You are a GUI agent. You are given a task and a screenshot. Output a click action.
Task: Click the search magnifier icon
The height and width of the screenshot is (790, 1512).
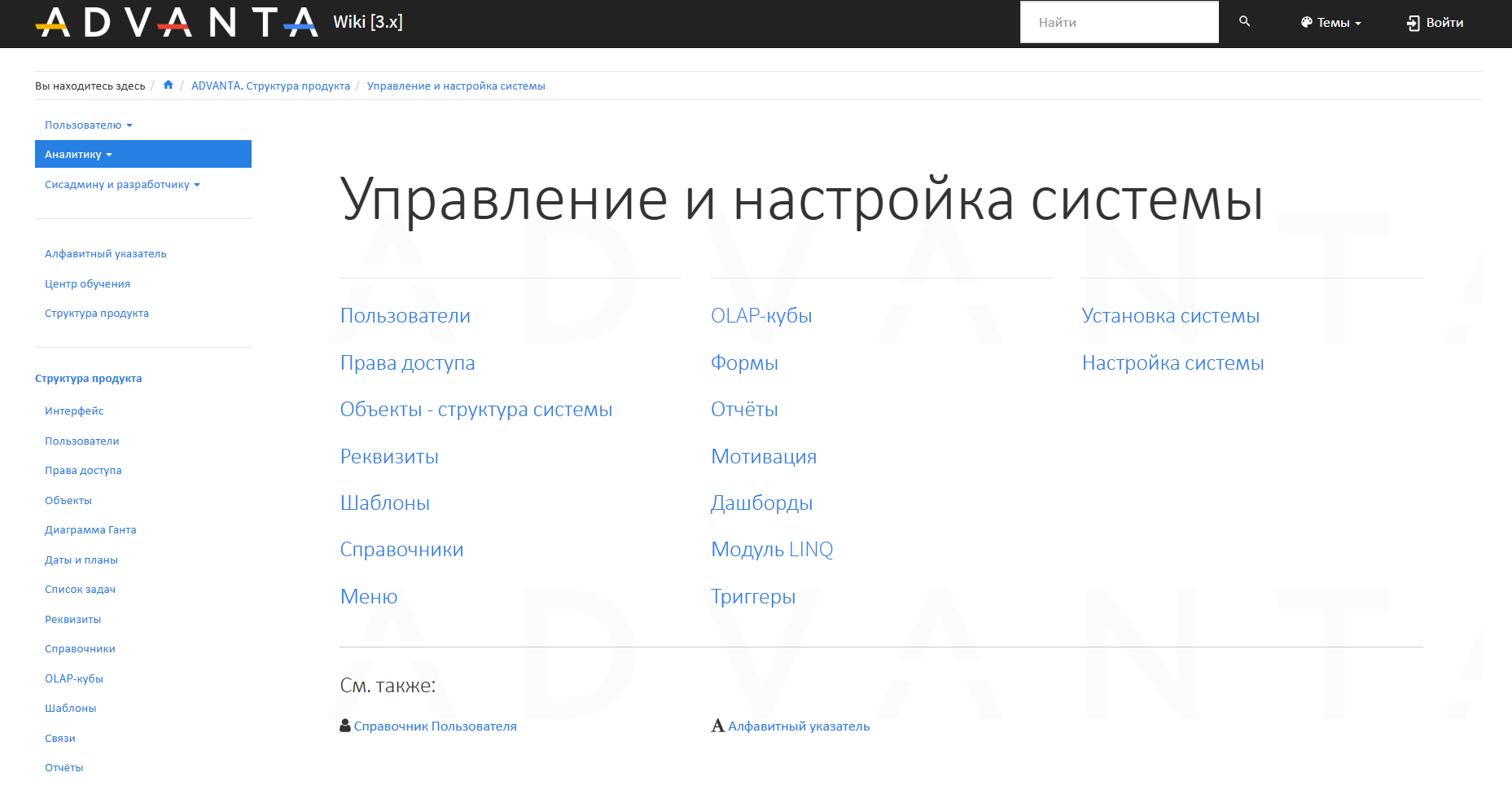[x=1244, y=22]
